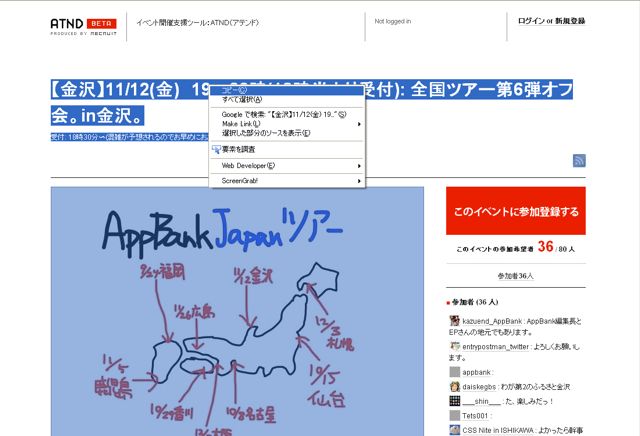
Task: Click CSS Nite in ISHIKAWA avatar icon
Action: pos(454,430)
